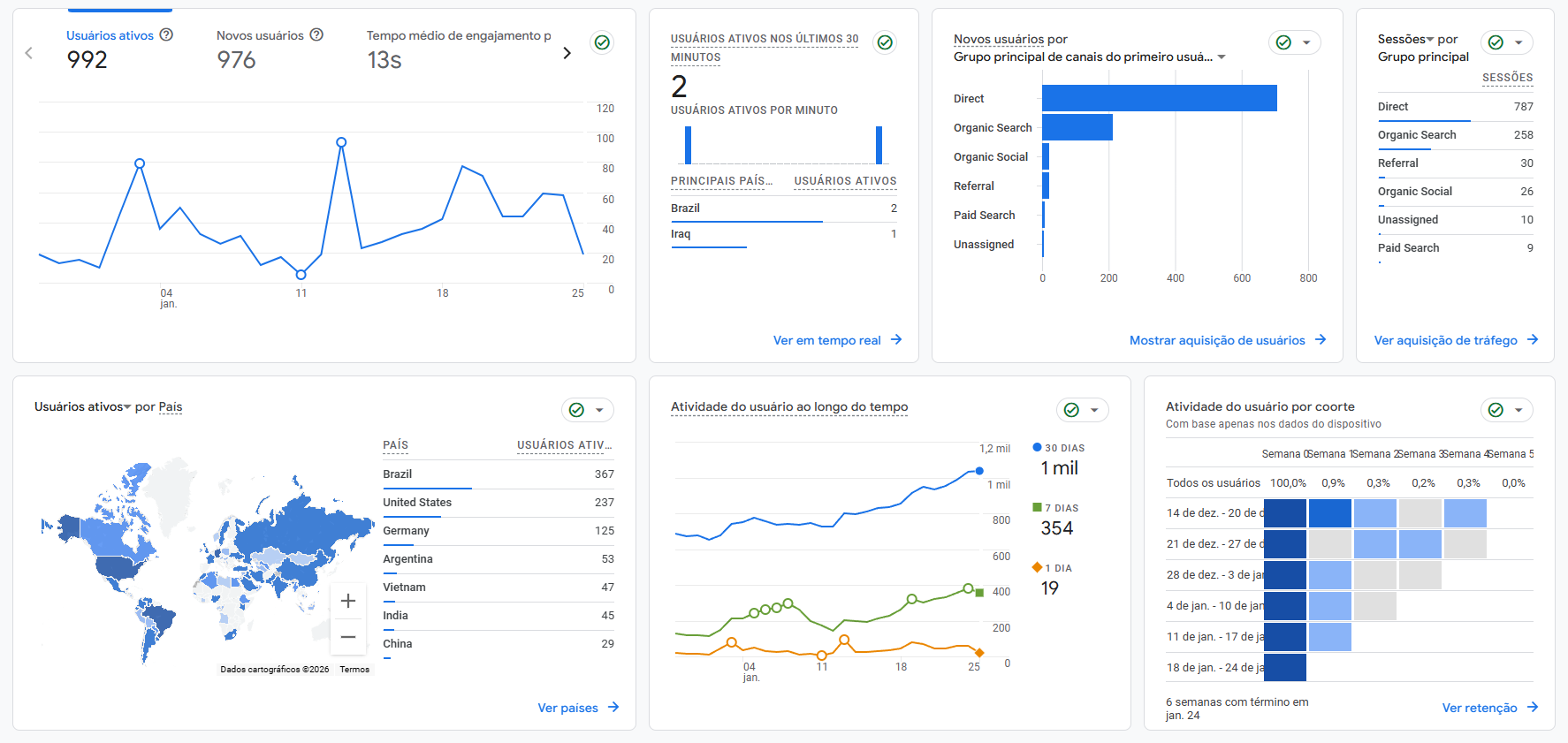Show next metric with right chevron

567,53
